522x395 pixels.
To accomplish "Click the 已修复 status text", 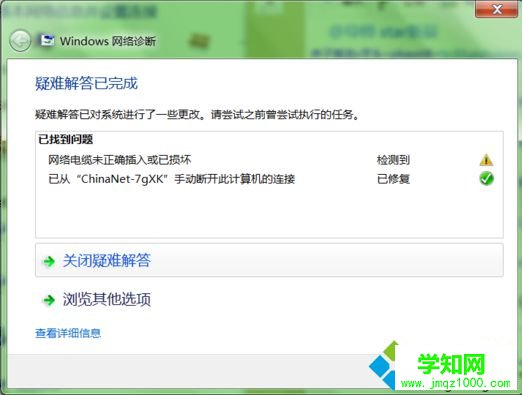I will pyautogui.click(x=393, y=179).
